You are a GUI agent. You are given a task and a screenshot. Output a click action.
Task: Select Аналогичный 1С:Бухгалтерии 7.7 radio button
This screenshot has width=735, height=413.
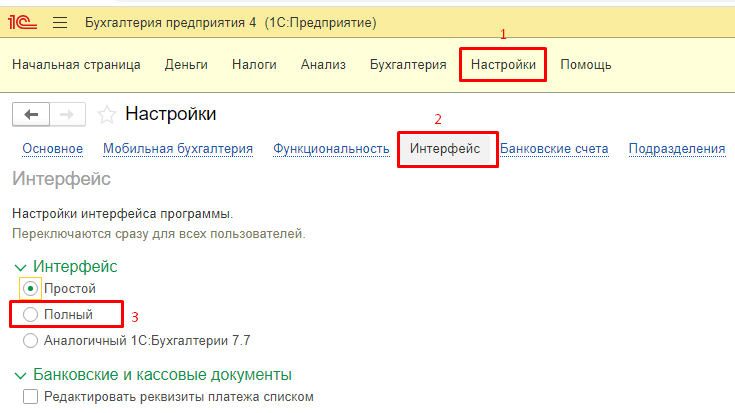pos(30,340)
